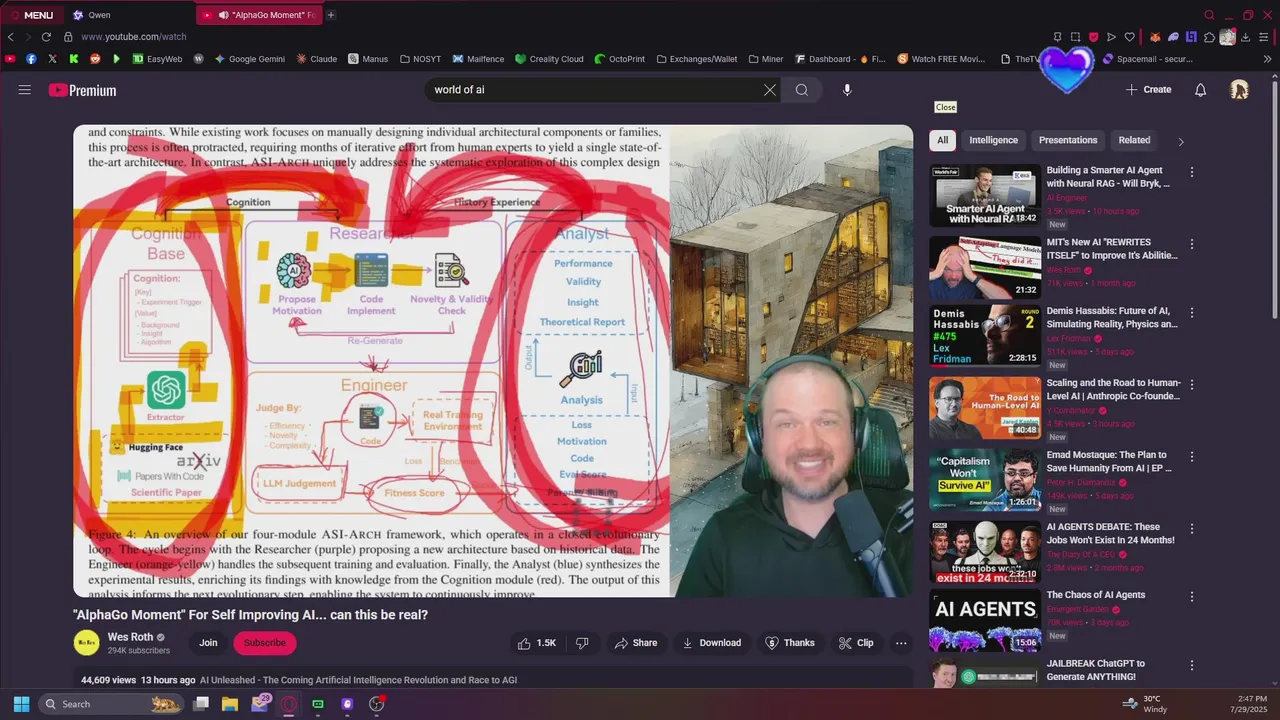
Task: Like the video with thumbs up
Action: point(537,643)
